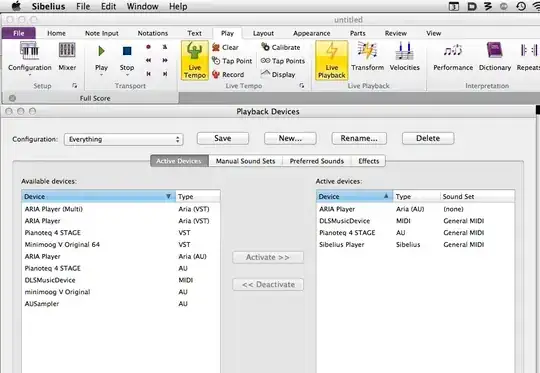Open the Apple menu

point(16,6)
